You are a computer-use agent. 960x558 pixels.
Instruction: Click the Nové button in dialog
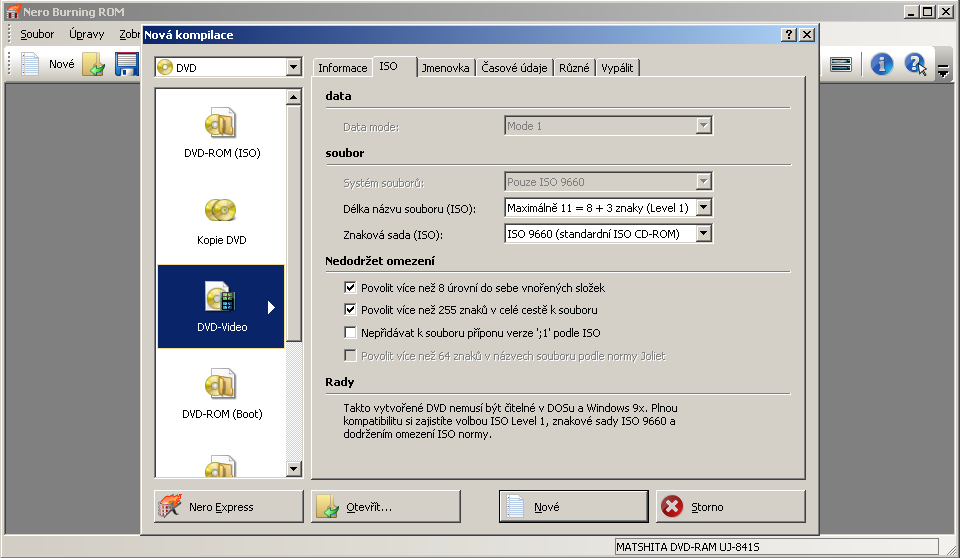click(573, 507)
